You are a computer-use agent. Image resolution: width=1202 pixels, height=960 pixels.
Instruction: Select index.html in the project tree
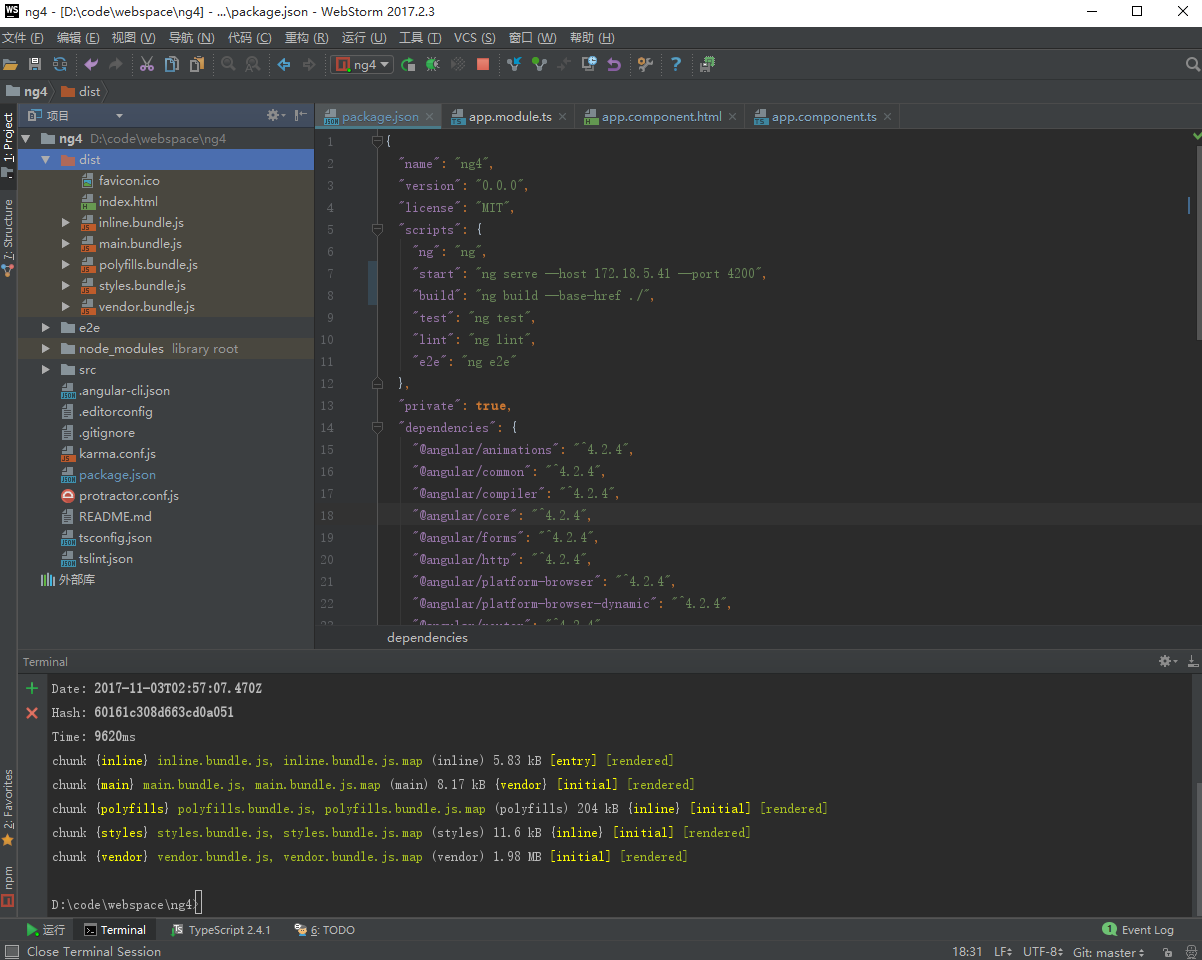click(x=128, y=202)
